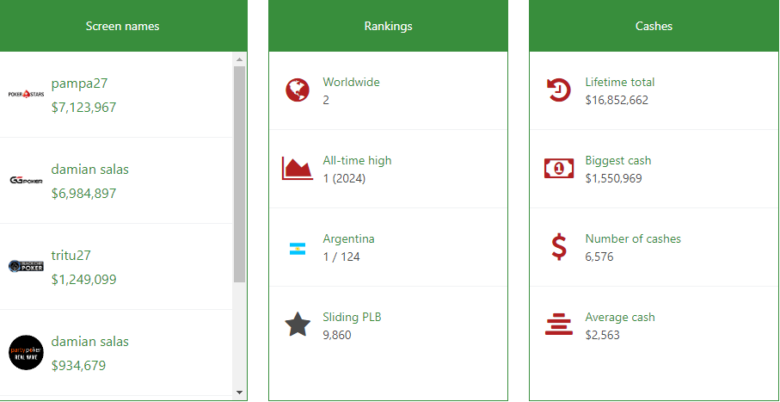780x402 pixels.
Task: Click the star icon for Sliding PLB
Action: [297, 324]
